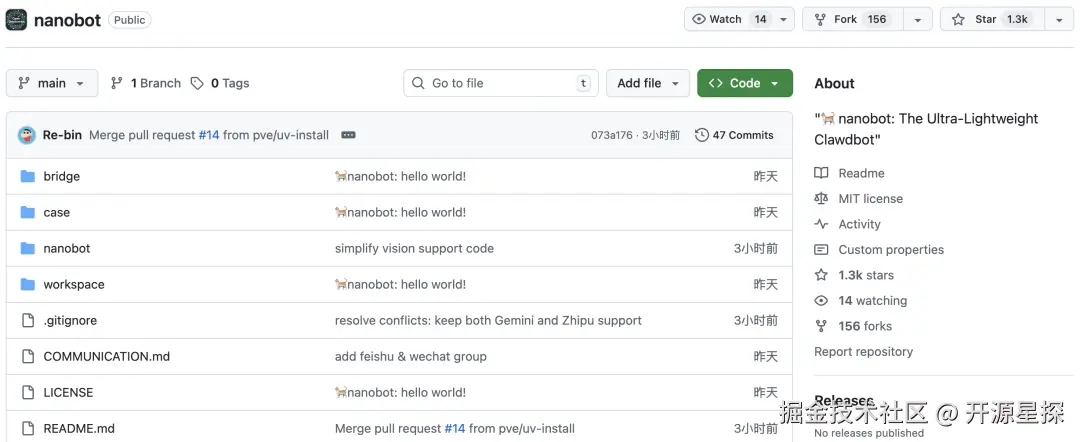Open the README.md file
1080x442 pixels.
[79, 429]
